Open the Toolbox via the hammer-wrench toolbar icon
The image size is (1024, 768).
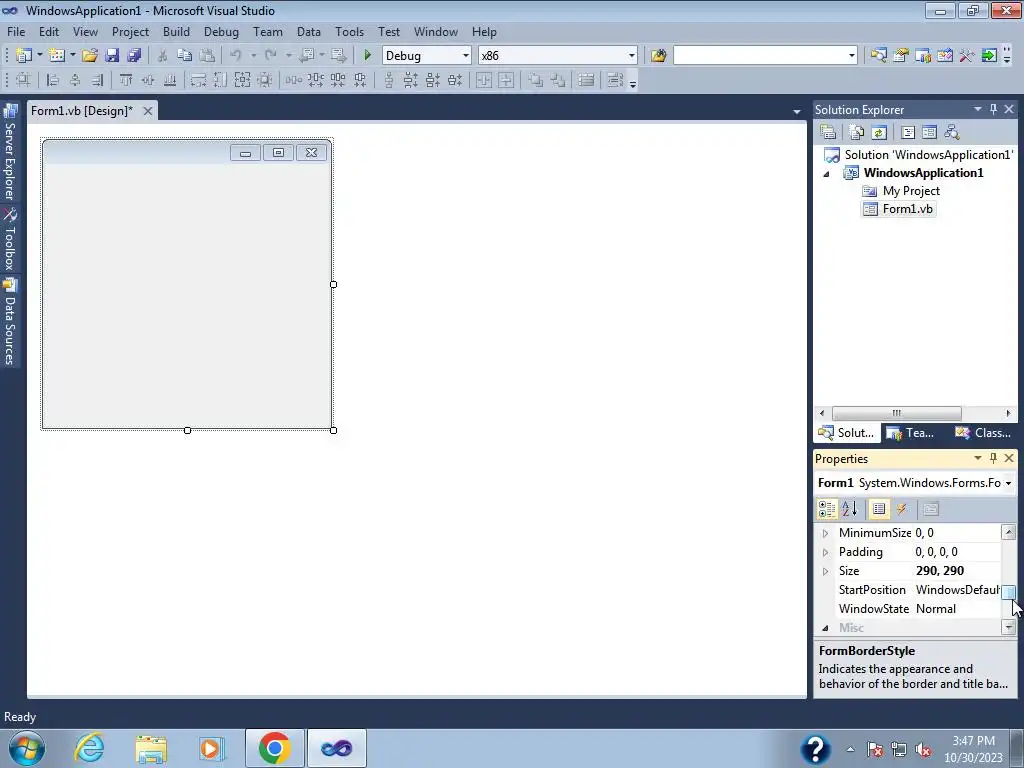coord(967,56)
